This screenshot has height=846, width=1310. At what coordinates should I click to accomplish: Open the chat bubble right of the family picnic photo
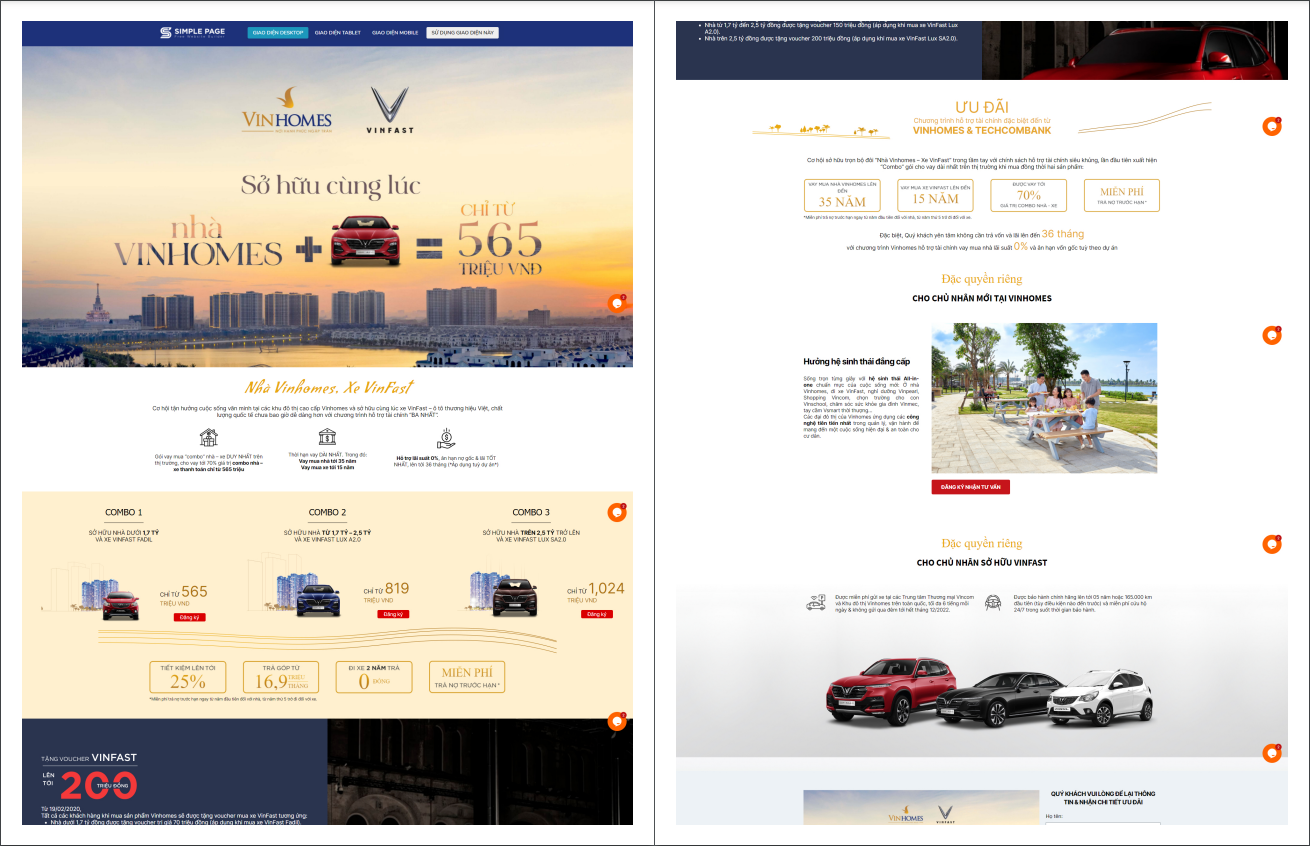(x=1272, y=335)
